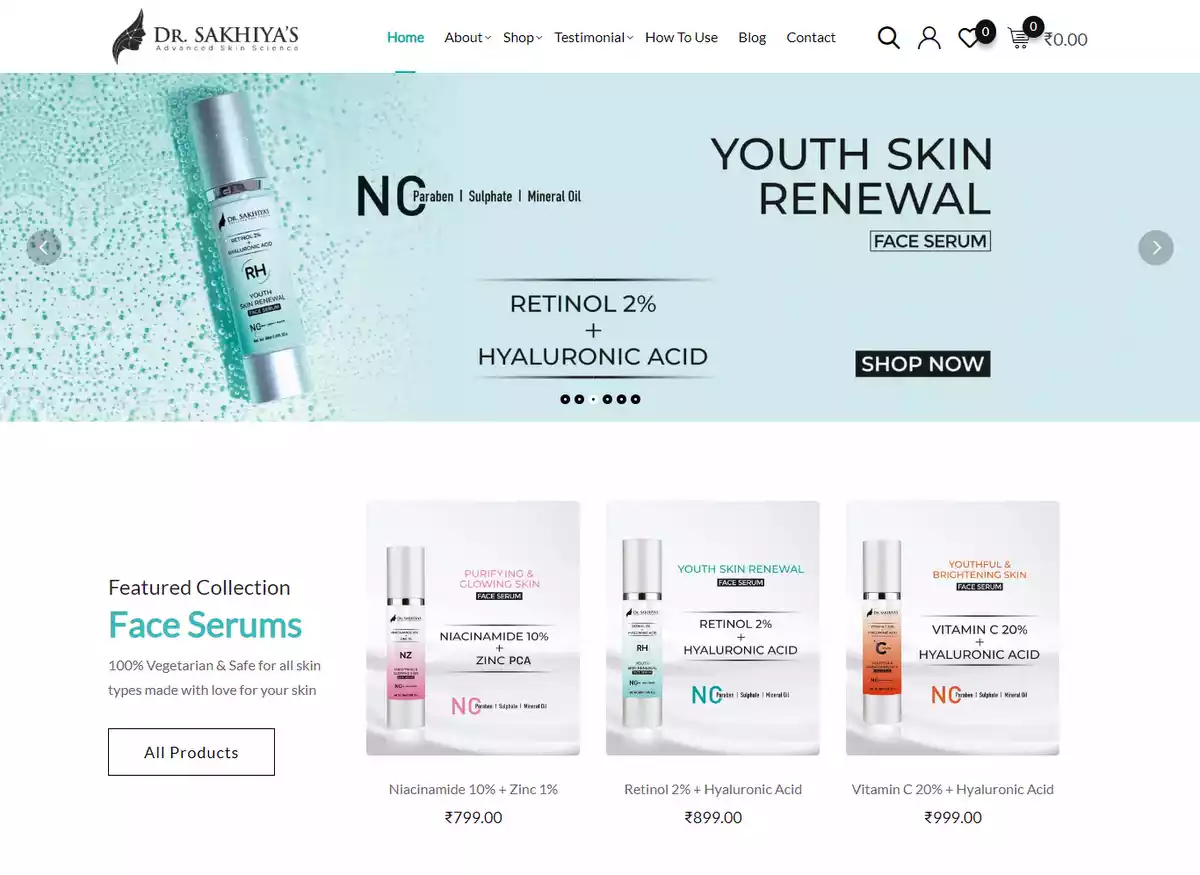Viewport: 1200px width, 875px height.
Task: Select the last carousel dot
Action: (x=635, y=399)
